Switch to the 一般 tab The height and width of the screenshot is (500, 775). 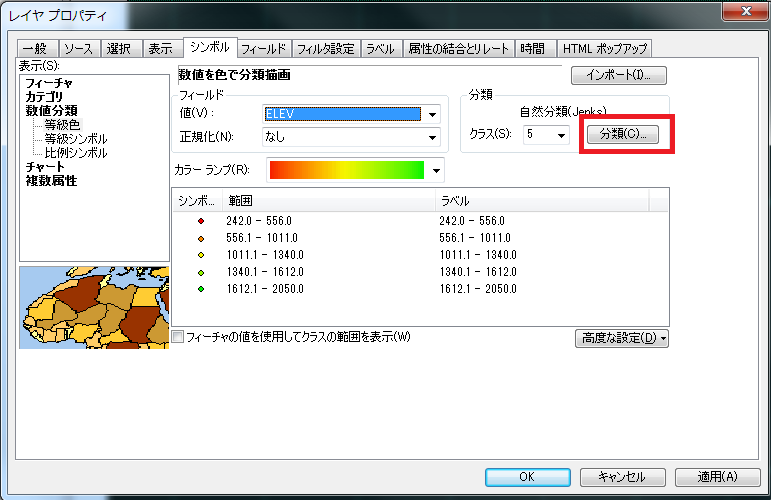pos(37,48)
